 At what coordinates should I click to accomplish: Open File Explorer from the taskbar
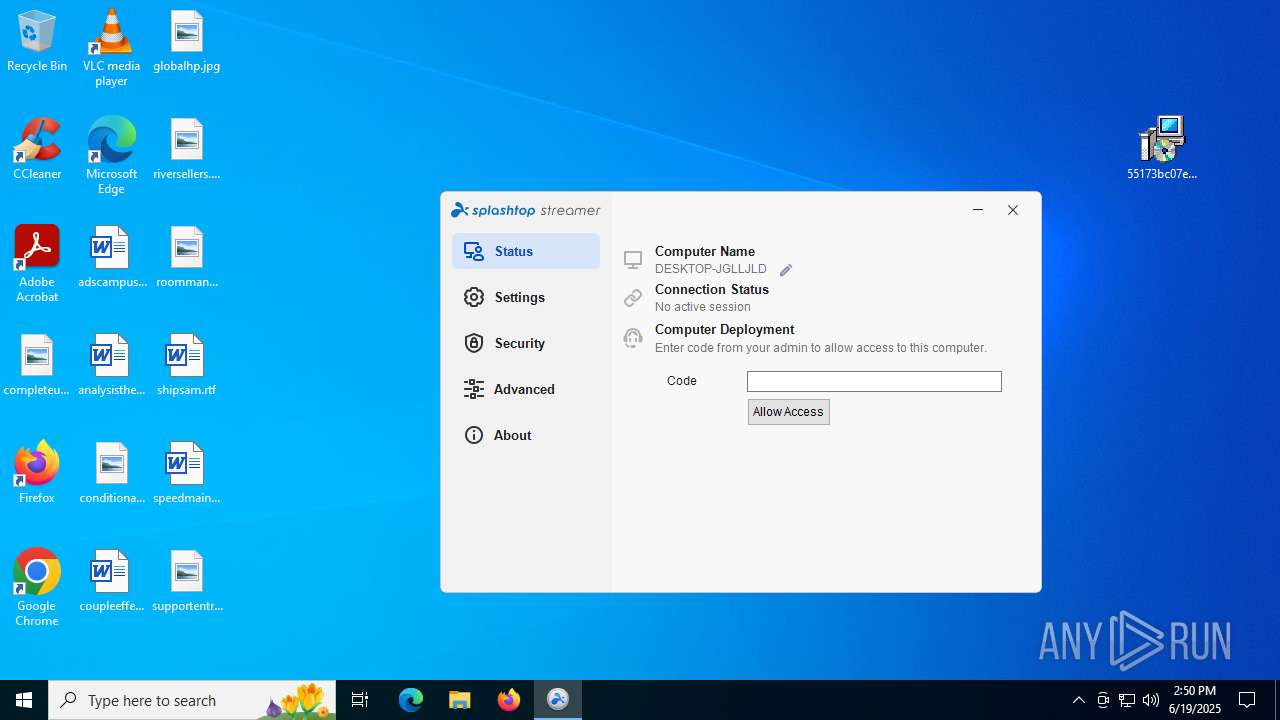(x=460, y=700)
